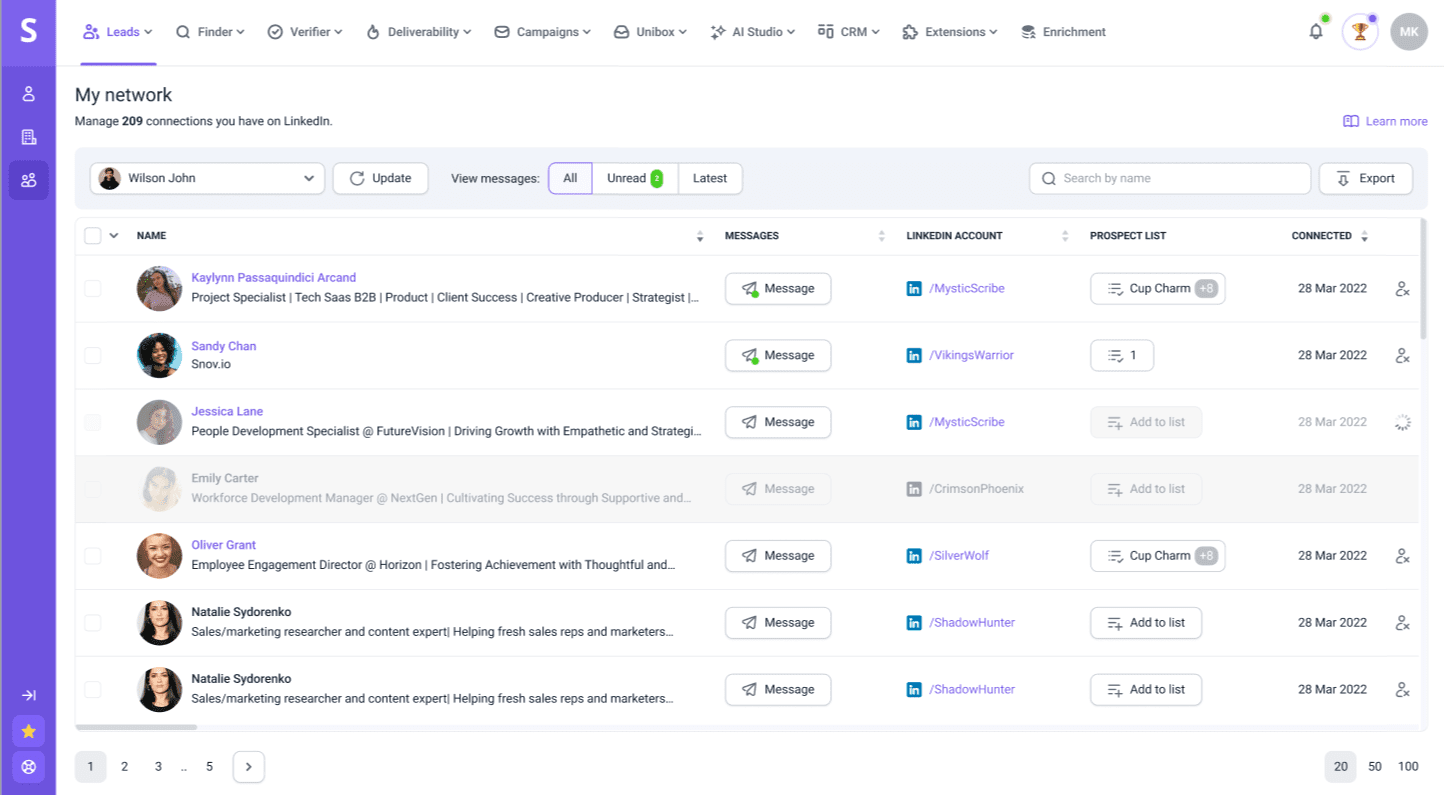Open the help lifebuoy sidebar icon

(x=28, y=767)
